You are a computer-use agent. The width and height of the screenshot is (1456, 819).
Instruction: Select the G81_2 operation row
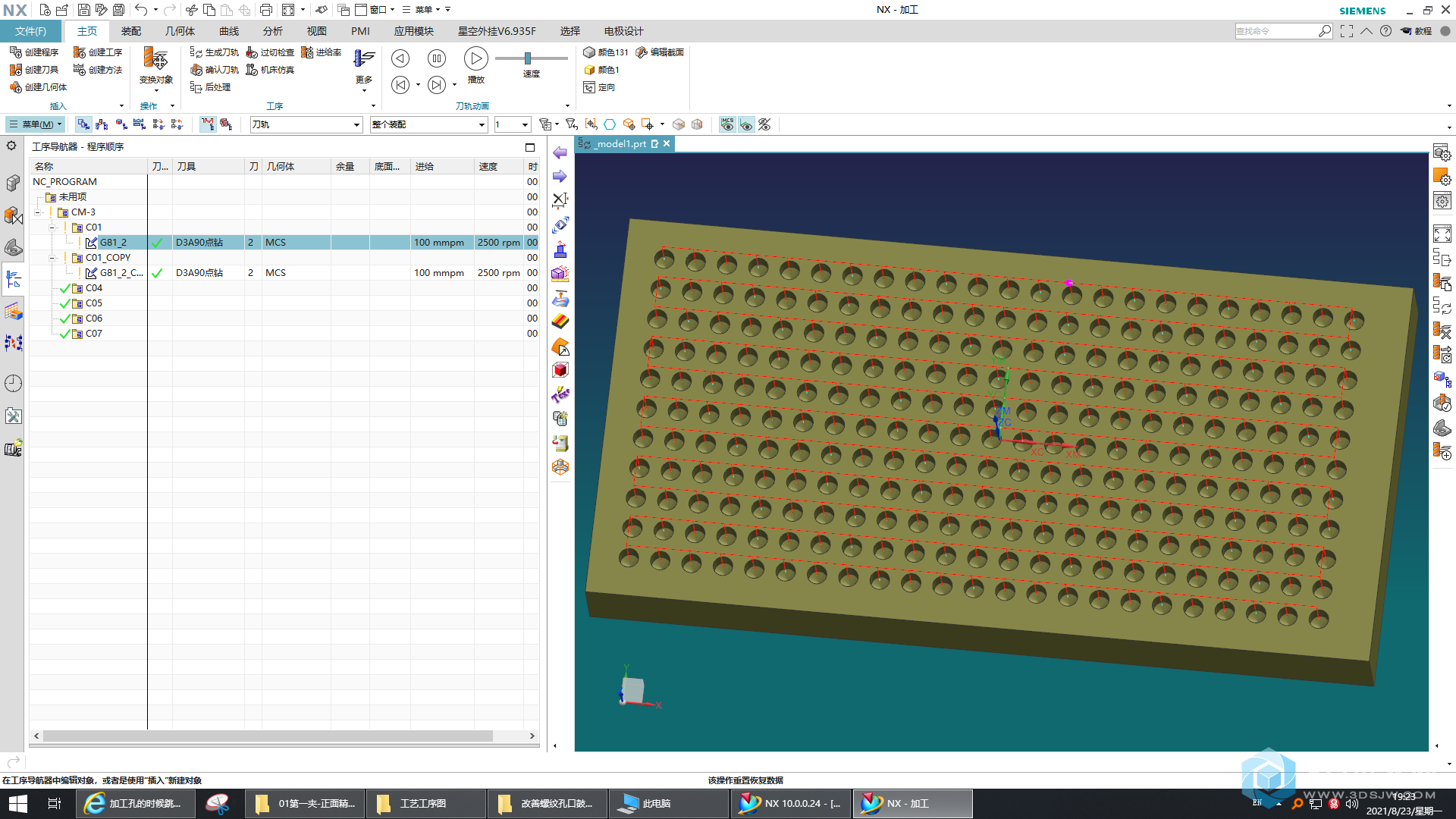tap(284, 243)
